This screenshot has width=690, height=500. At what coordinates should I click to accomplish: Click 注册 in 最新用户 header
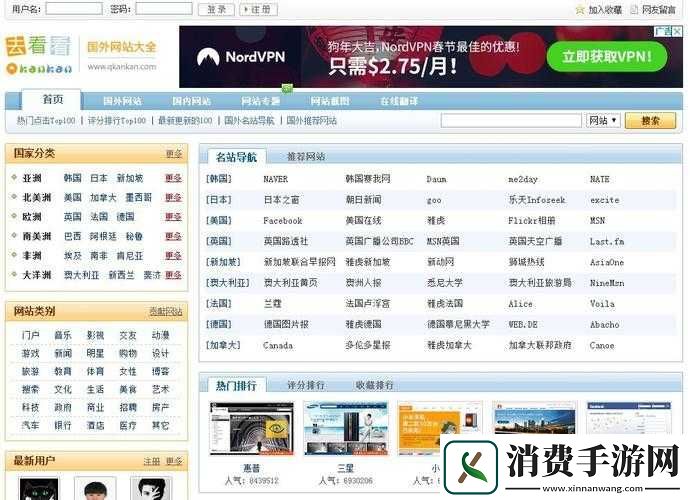pyautogui.click(x=152, y=461)
